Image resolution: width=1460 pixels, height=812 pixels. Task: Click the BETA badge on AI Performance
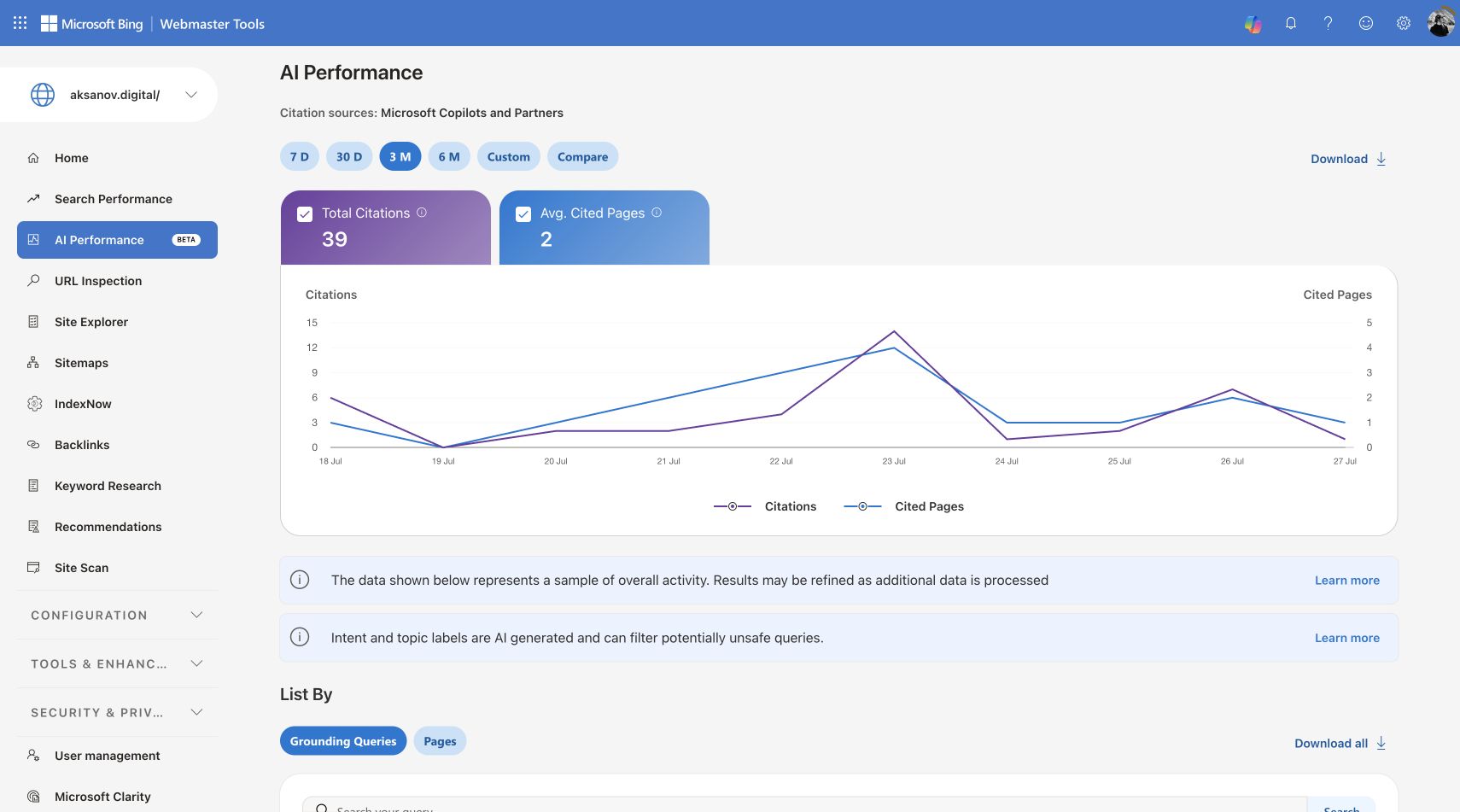coord(186,240)
